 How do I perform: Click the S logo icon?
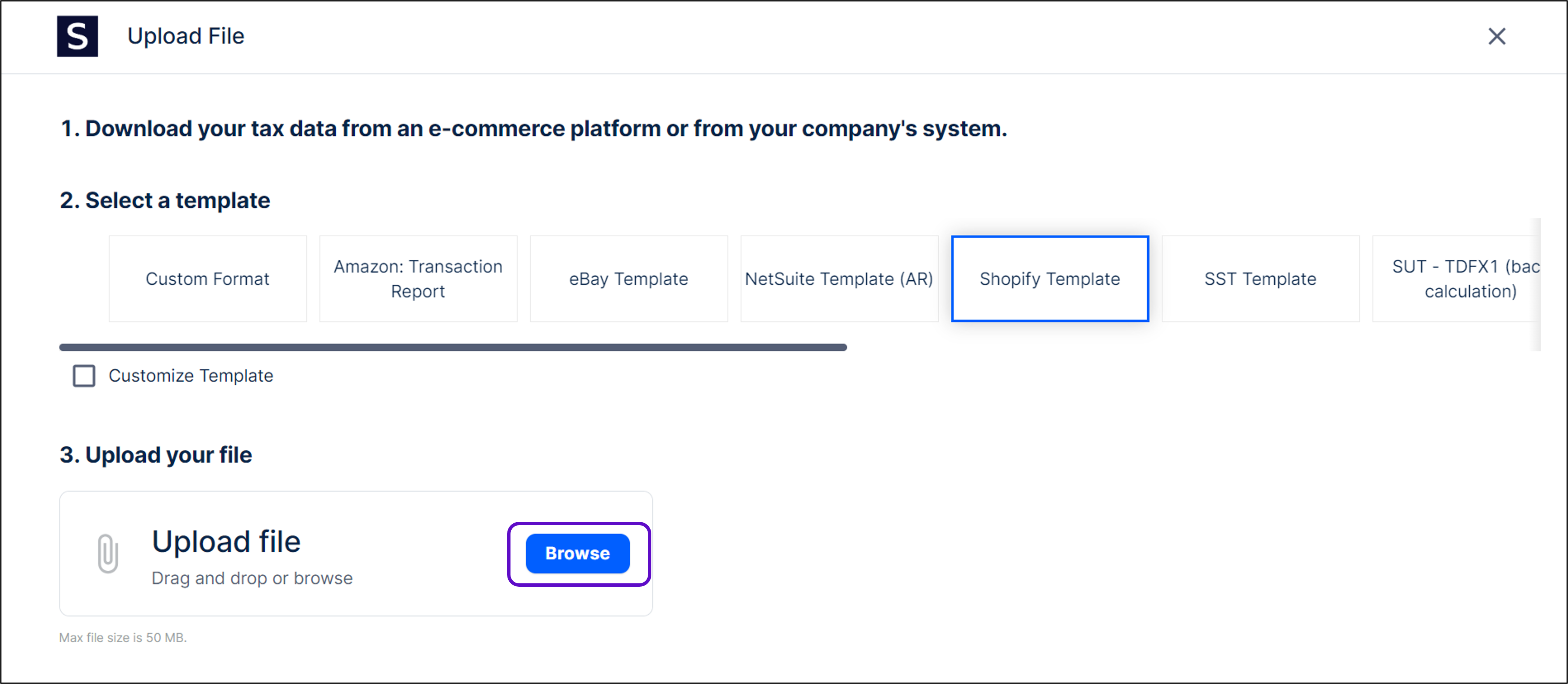click(77, 37)
